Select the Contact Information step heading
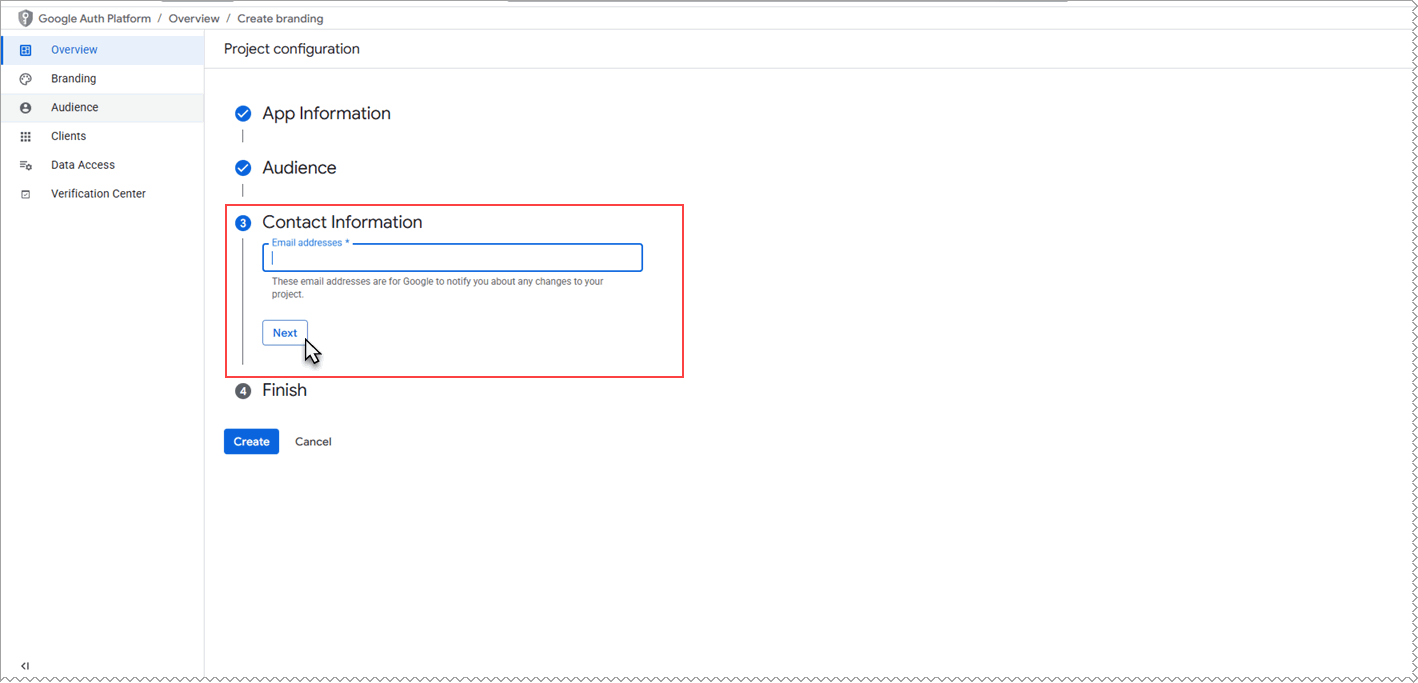1418x683 pixels. (342, 223)
